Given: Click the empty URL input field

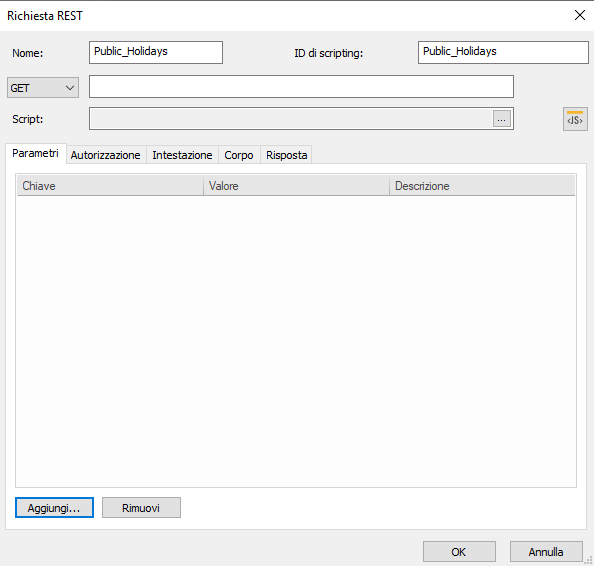Looking at the screenshot, I should coord(301,86).
